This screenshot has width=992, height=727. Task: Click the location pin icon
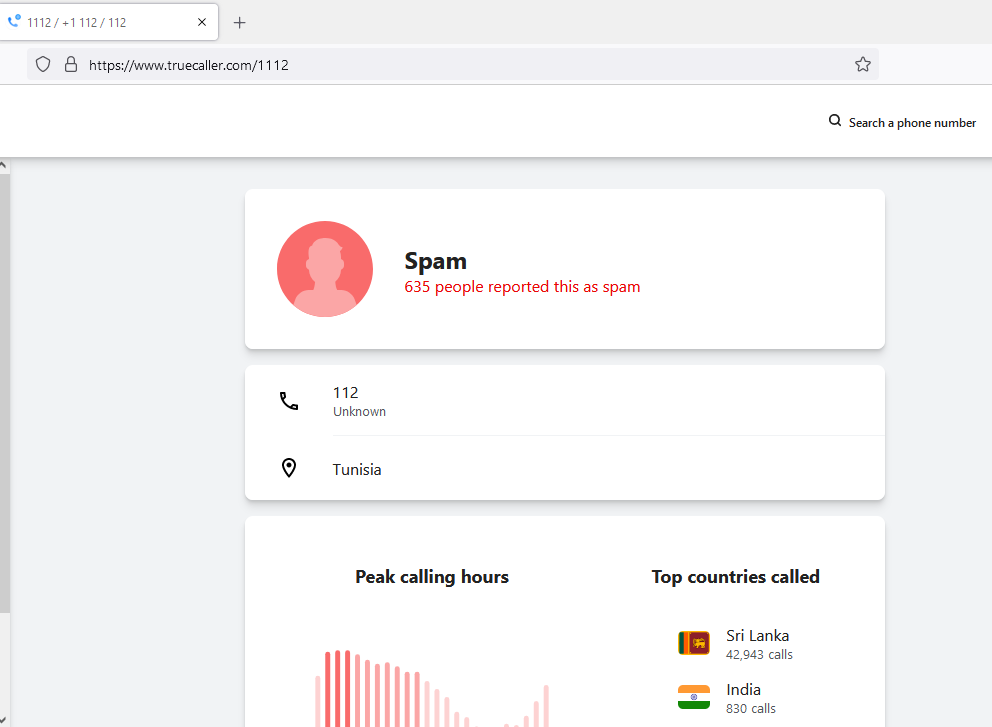[288, 468]
